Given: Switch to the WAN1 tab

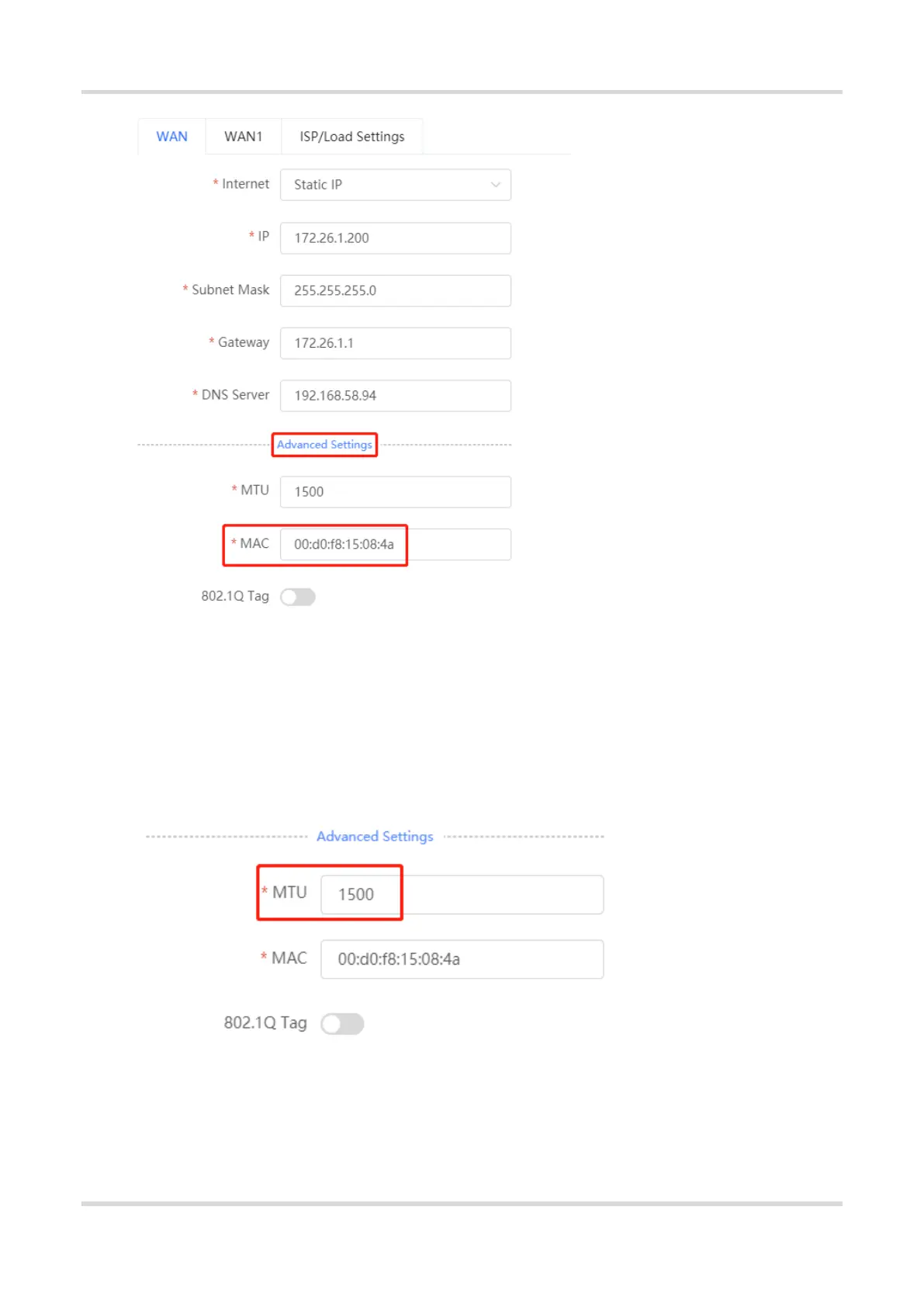Looking at the screenshot, I should 244,137.
